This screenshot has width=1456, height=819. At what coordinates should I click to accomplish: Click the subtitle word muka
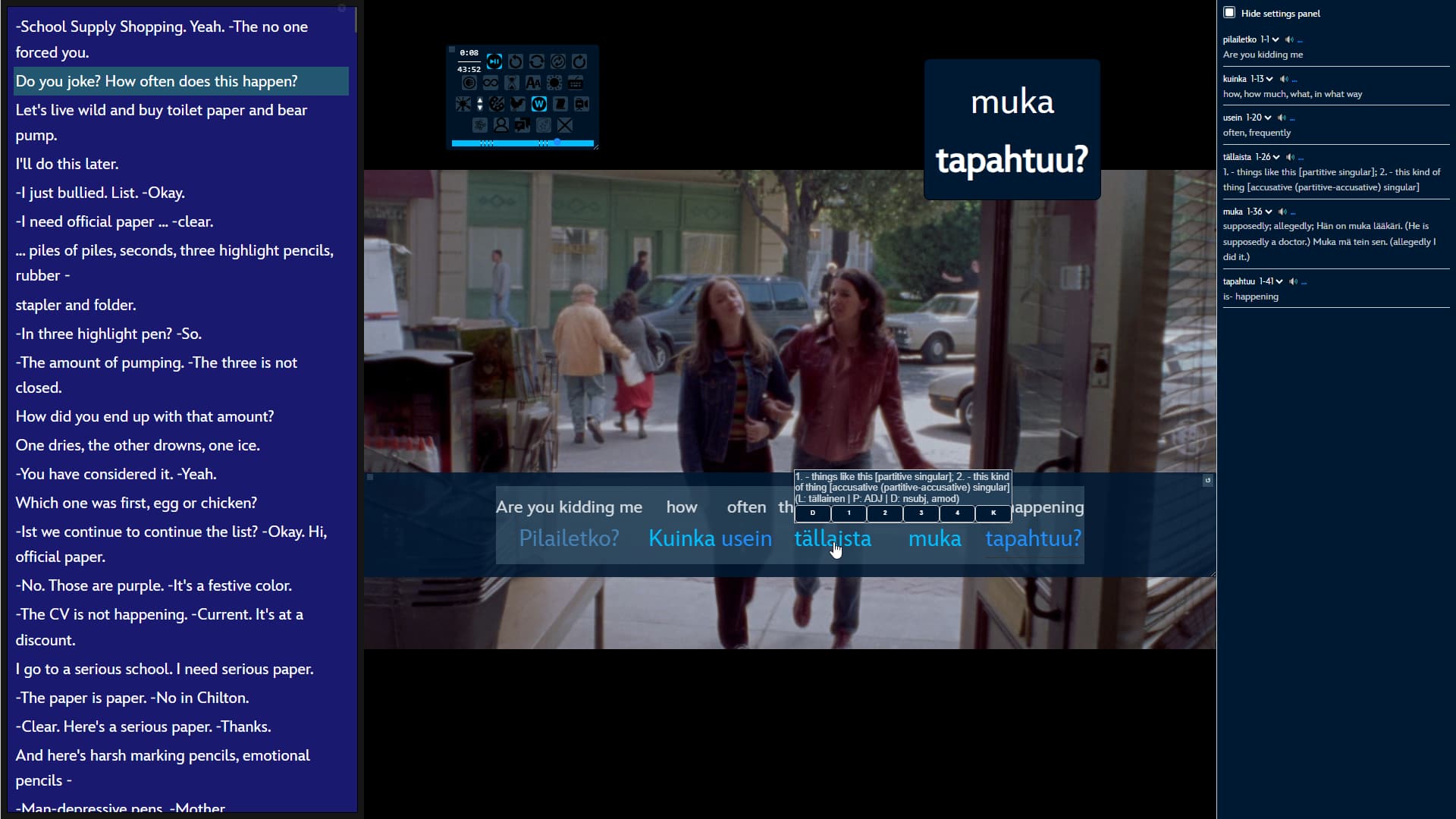pyautogui.click(x=934, y=538)
